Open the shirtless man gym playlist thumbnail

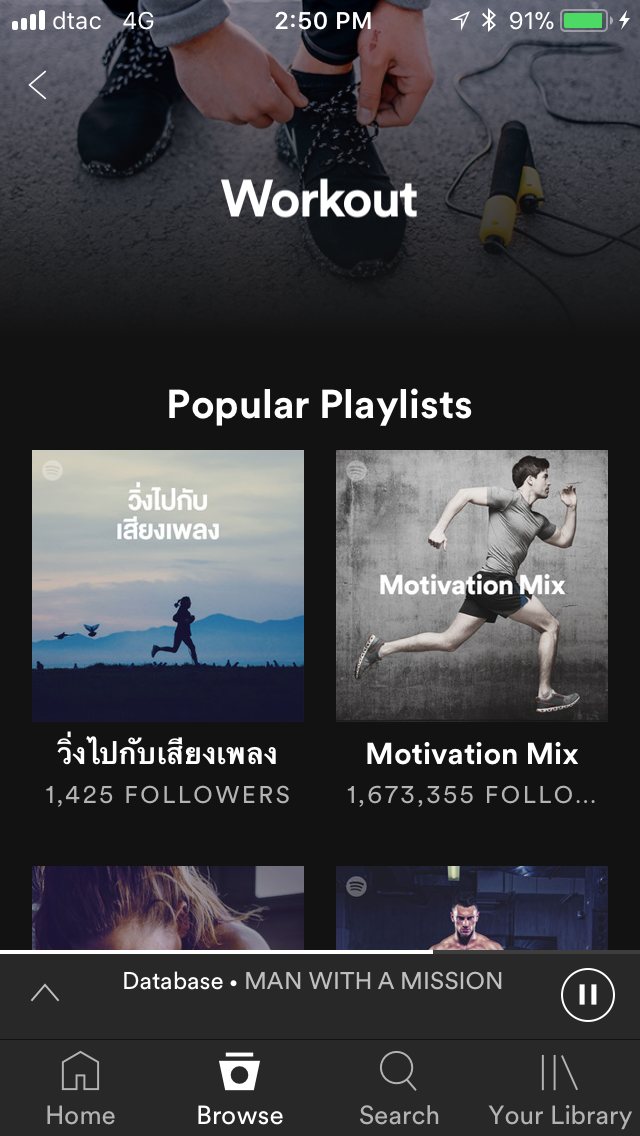point(472,908)
